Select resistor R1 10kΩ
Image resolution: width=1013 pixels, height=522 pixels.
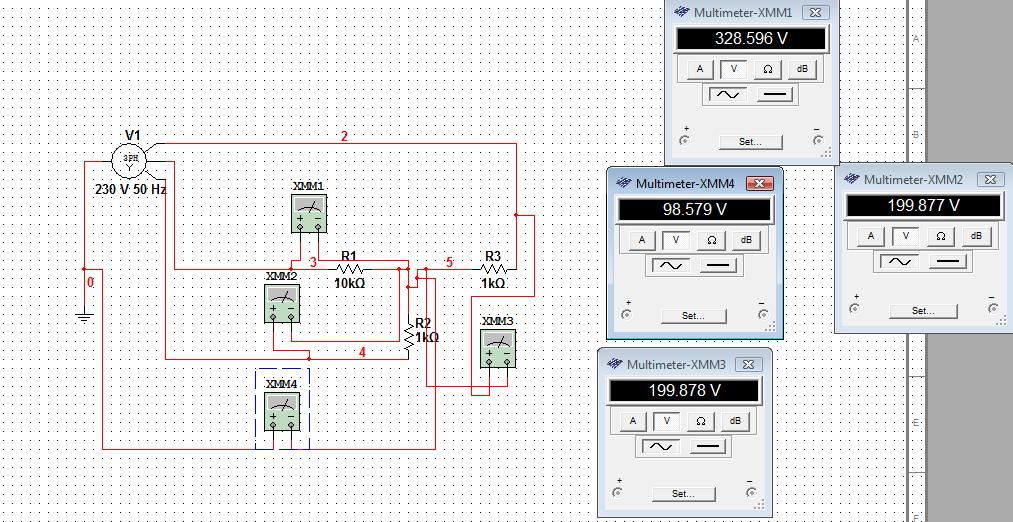coord(348,269)
